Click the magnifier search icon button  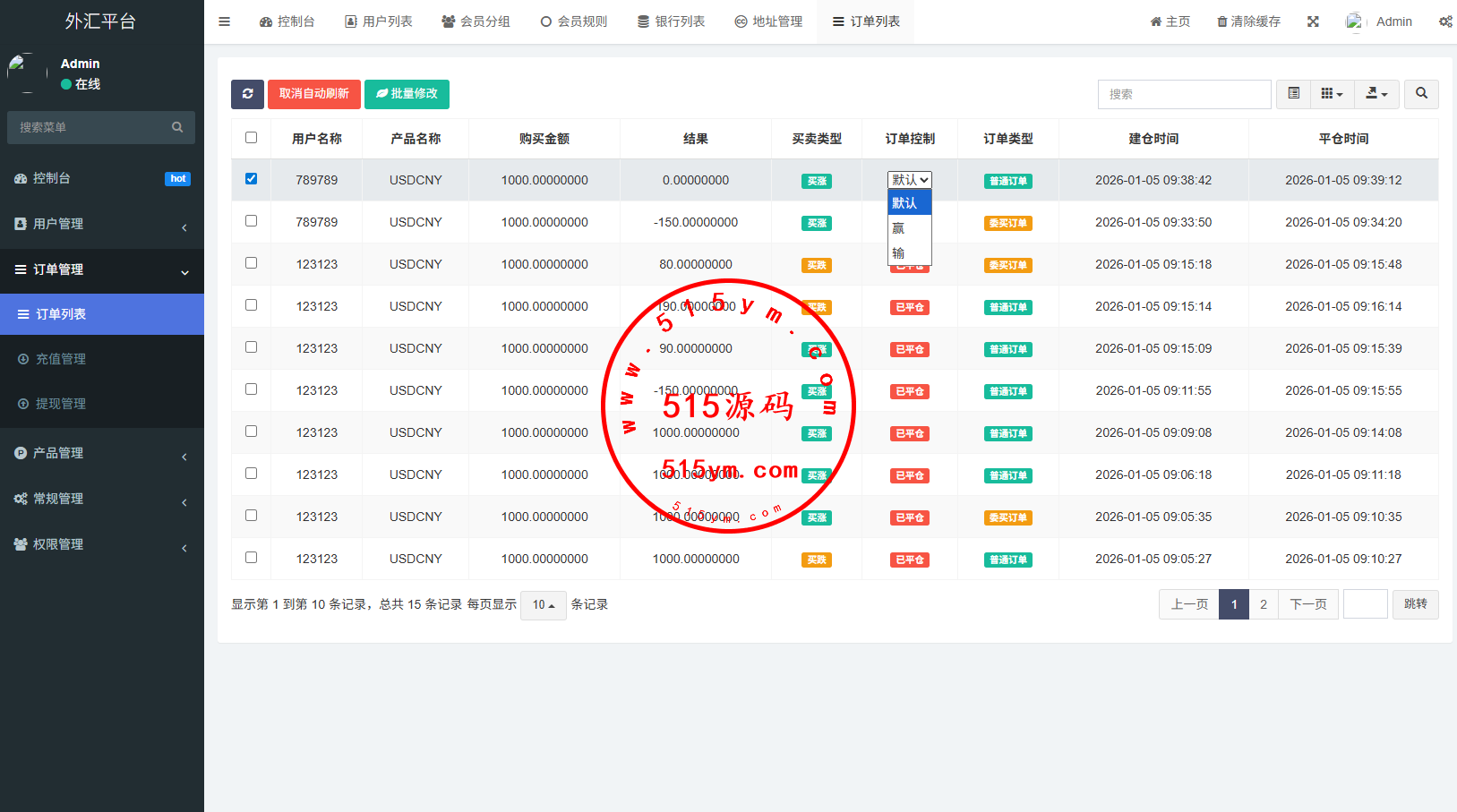click(1421, 94)
